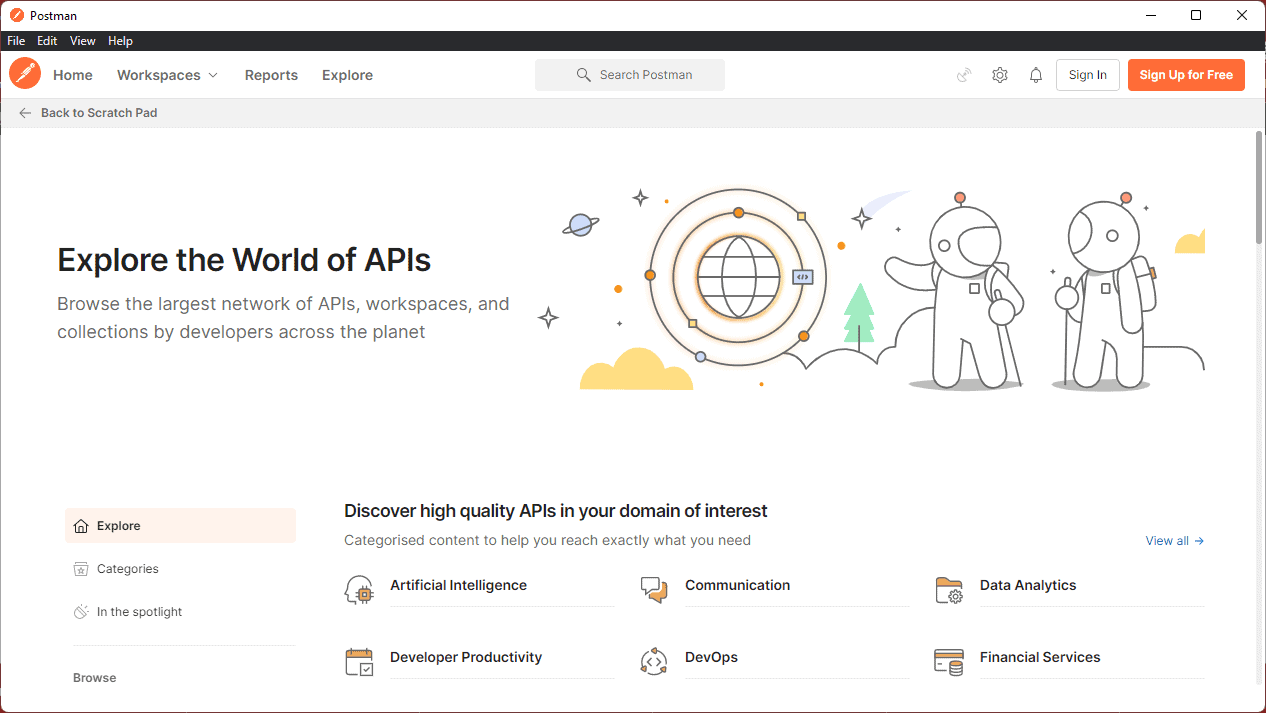This screenshot has height=713, width=1266.
Task: Open the Explore tab in the header
Action: click(x=347, y=75)
